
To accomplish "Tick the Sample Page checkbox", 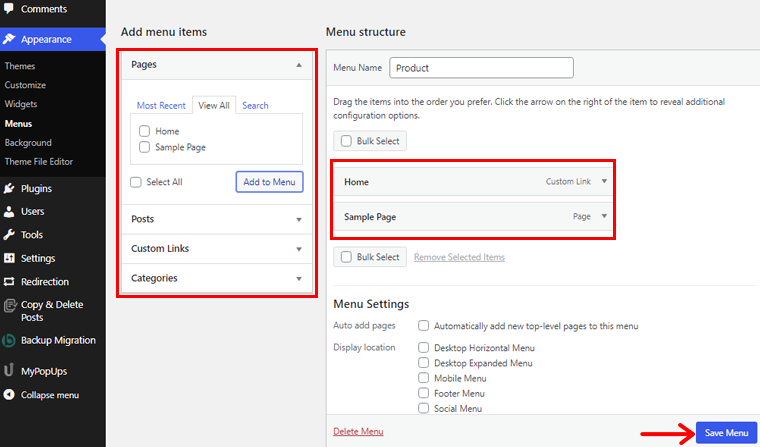I will click(x=145, y=147).
